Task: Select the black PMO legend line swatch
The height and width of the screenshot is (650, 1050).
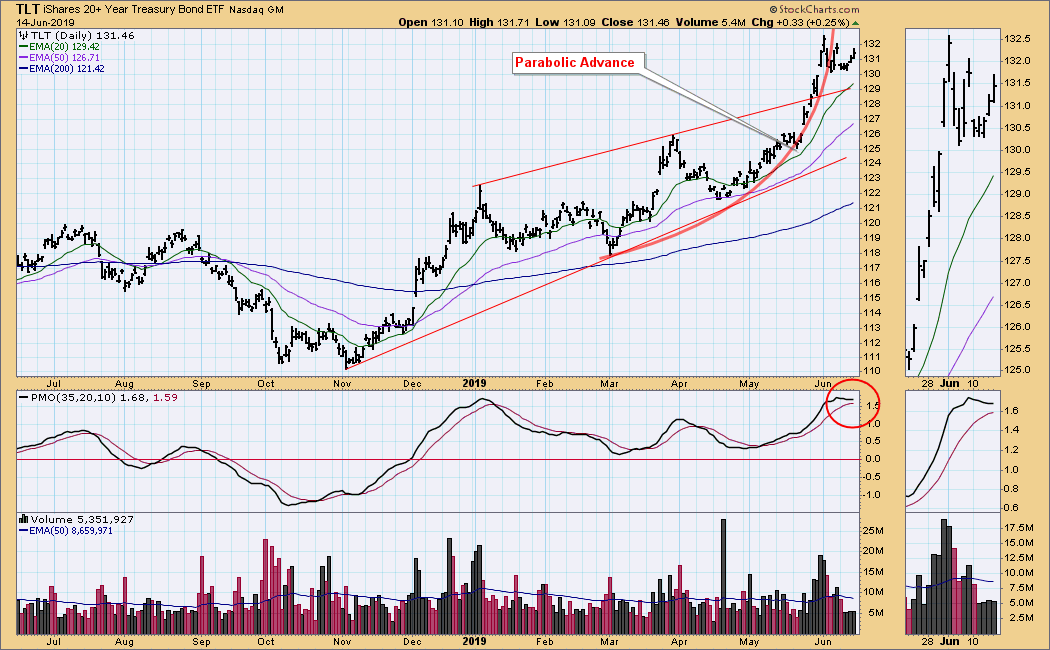Action: 23,398
